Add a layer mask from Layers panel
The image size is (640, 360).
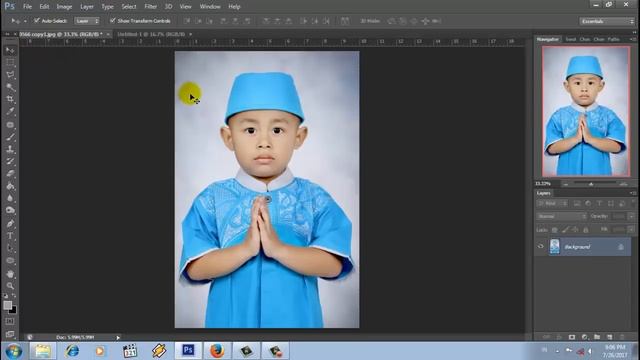[572, 337]
